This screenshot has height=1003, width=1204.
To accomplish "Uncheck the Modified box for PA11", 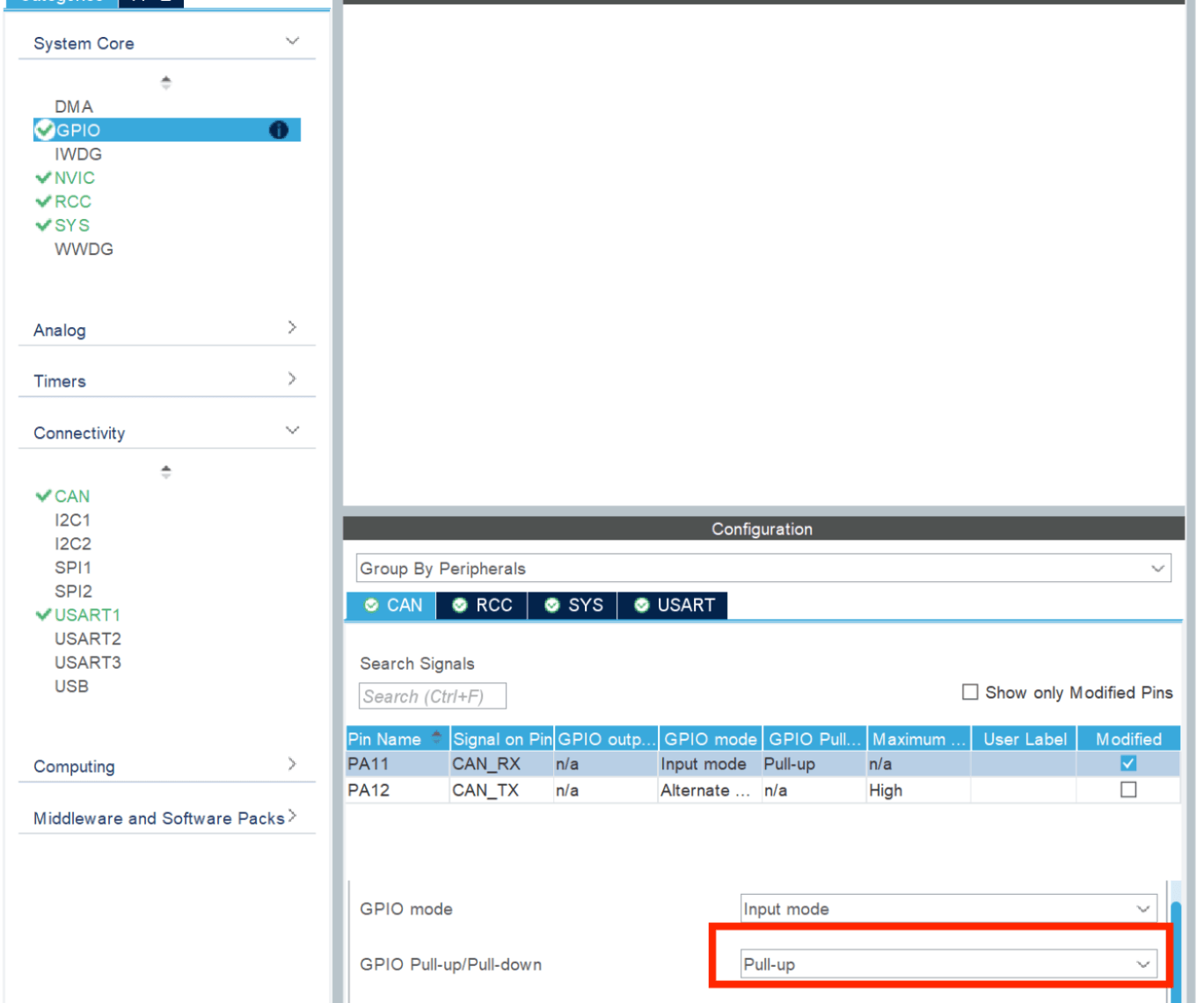I will coord(1128,763).
